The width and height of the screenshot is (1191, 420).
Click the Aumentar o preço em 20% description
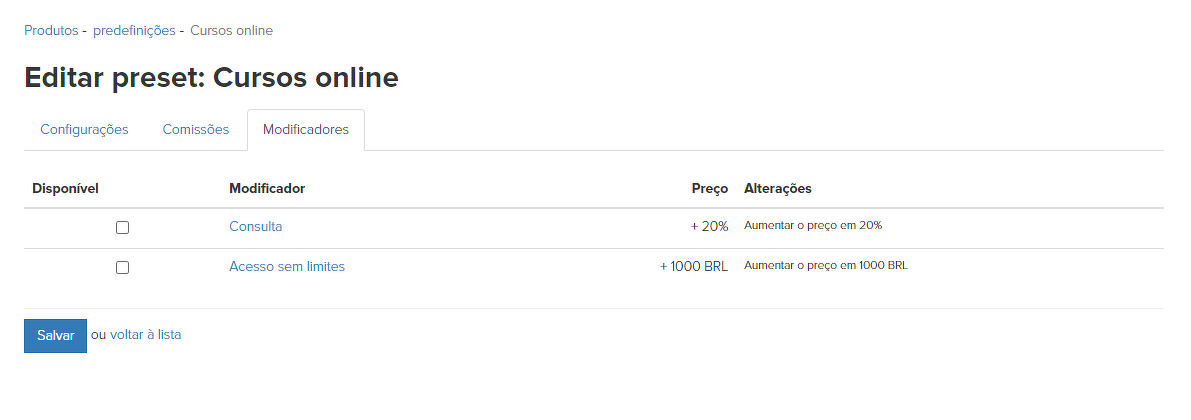(x=812, y=225)
